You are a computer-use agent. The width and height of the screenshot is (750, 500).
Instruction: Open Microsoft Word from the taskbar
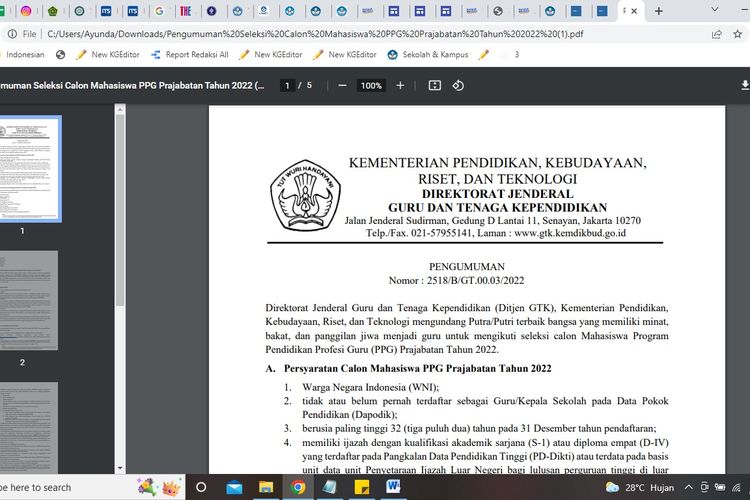pyautogui.click(x=391, y=487)
